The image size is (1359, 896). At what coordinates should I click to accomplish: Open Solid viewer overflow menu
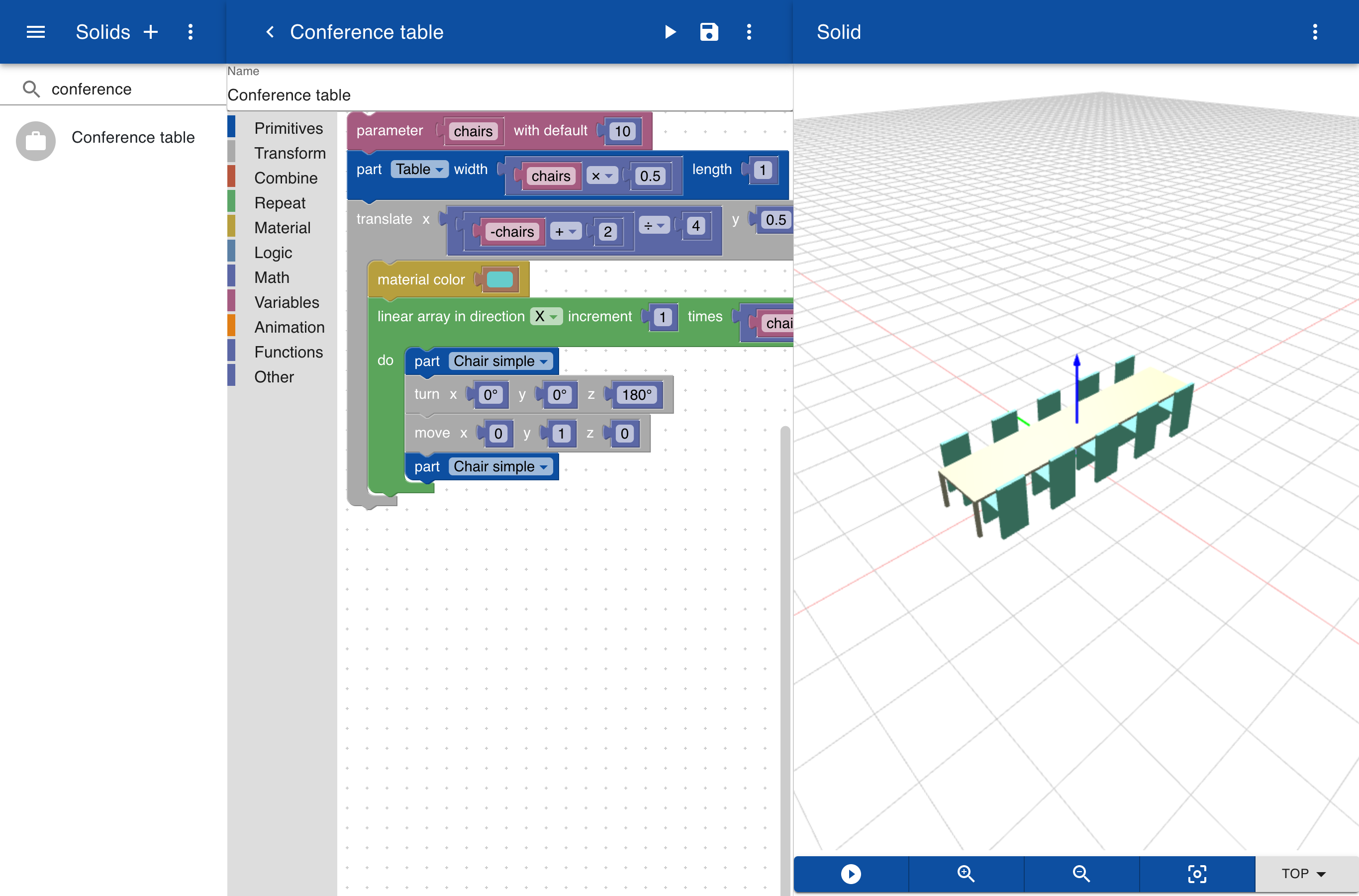(1315, 32)
